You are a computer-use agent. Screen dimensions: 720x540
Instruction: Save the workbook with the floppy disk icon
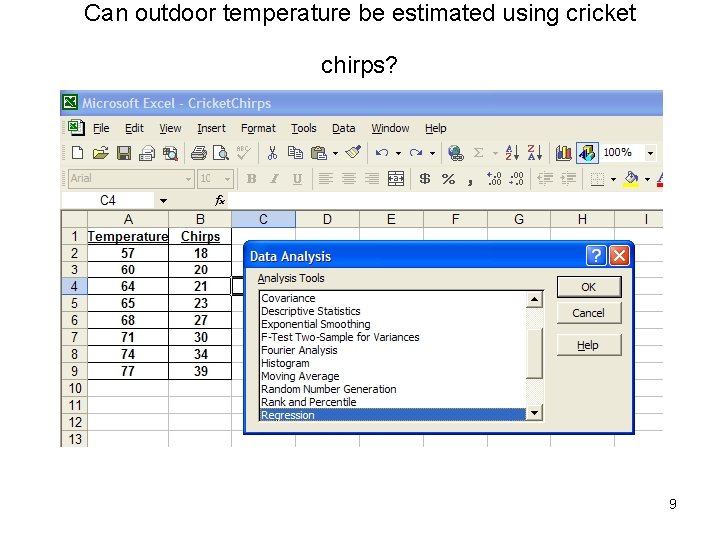[124, 153]
